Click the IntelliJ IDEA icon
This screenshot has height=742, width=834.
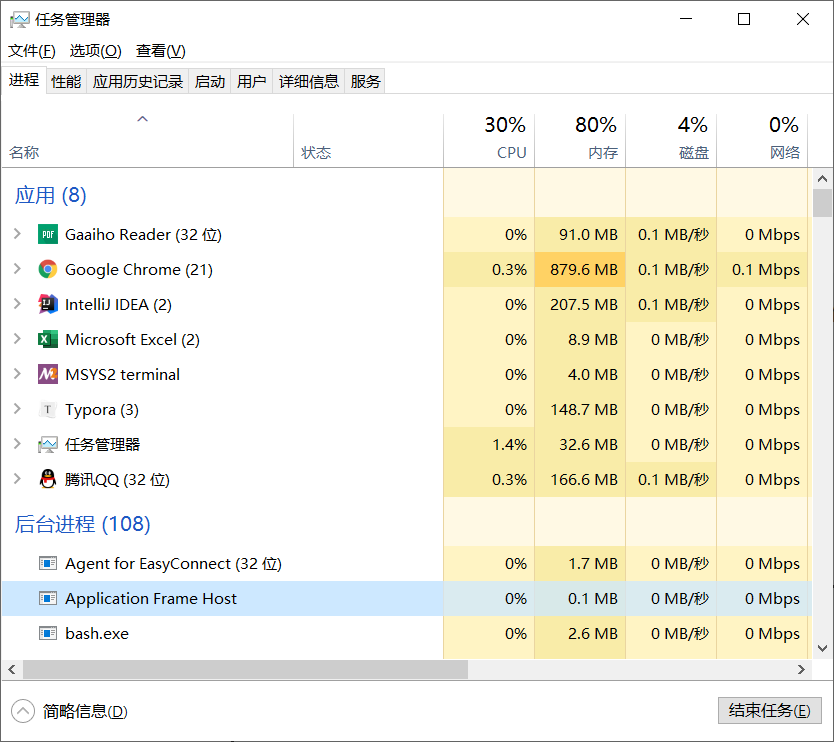pos(48,304)
